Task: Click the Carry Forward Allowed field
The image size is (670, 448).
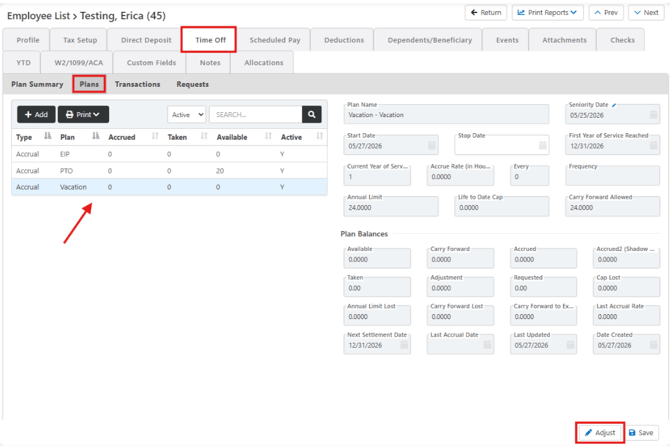Action: pyautogui.click(x=612, y=207)
